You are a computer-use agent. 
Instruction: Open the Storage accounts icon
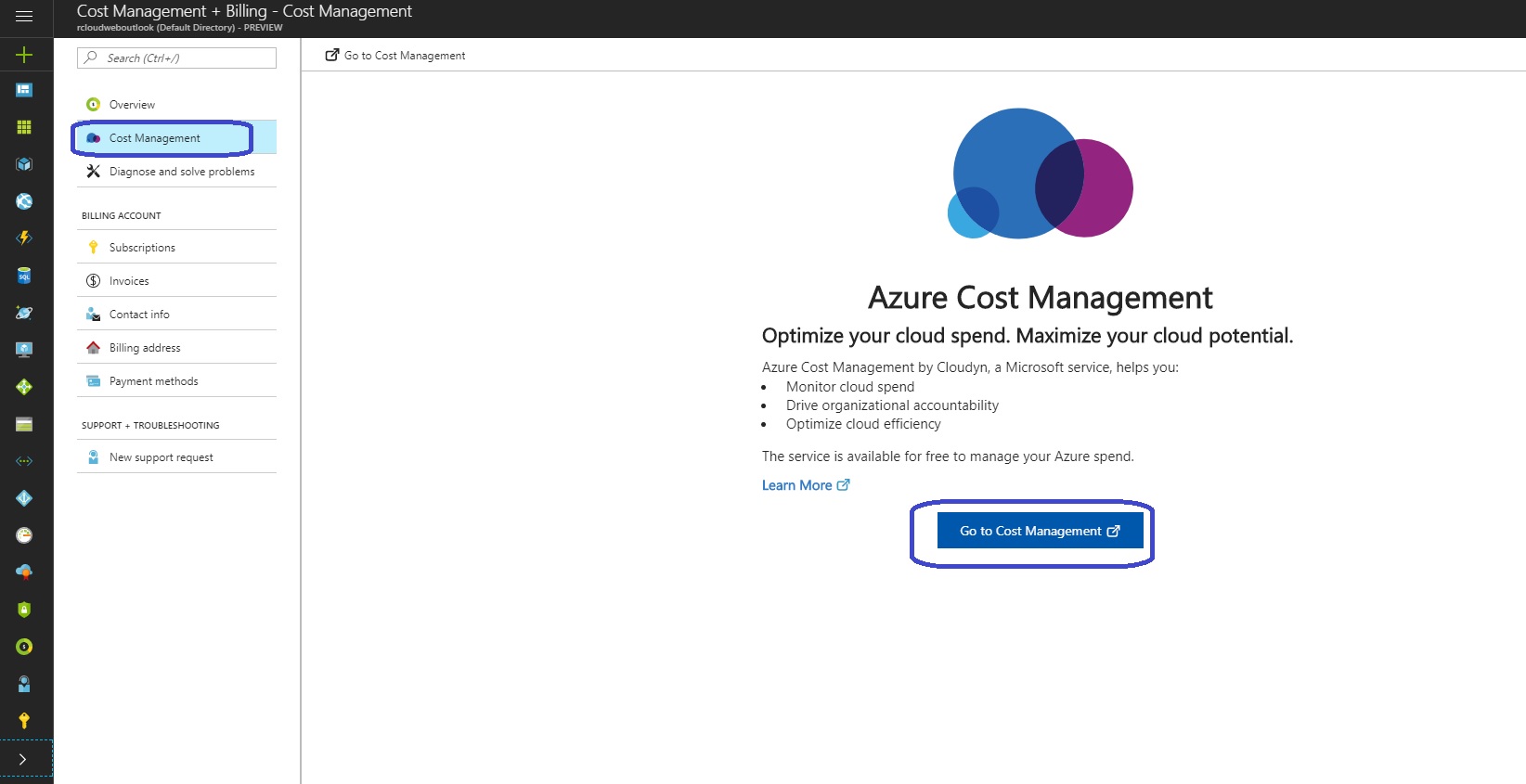(24, 424)
